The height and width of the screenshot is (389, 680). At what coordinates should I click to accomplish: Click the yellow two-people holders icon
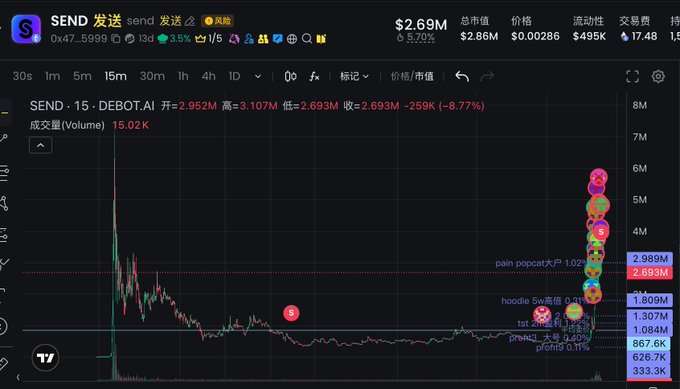point(263,39)
